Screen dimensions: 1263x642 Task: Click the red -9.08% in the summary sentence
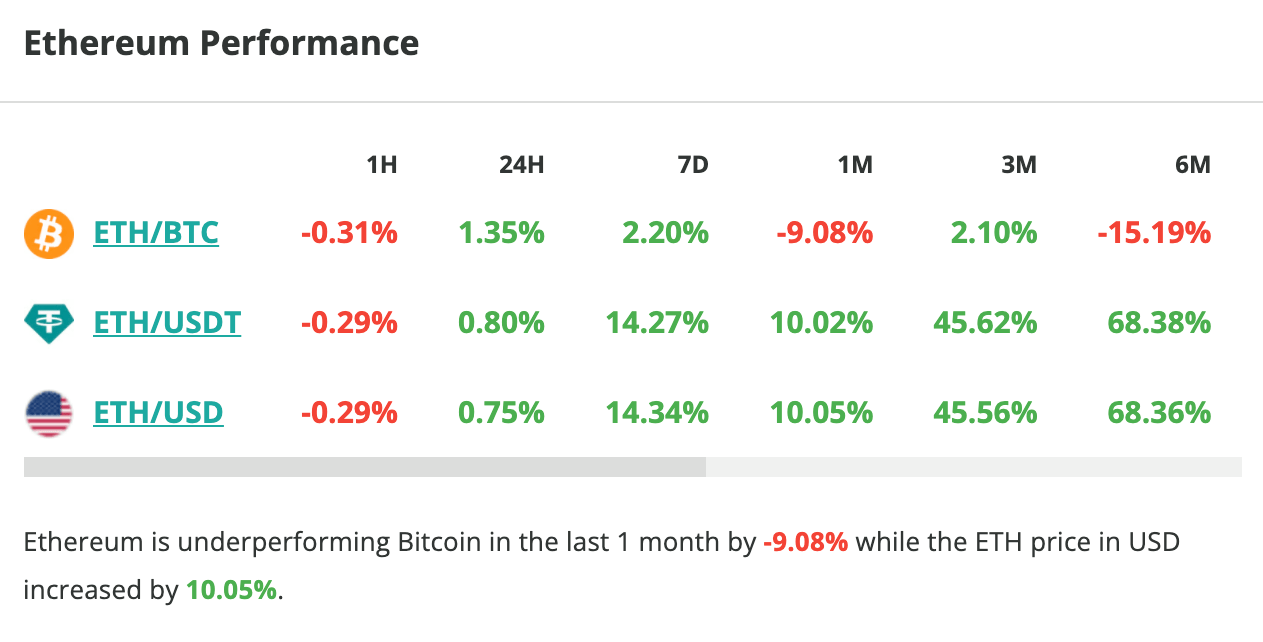point(805,543)
